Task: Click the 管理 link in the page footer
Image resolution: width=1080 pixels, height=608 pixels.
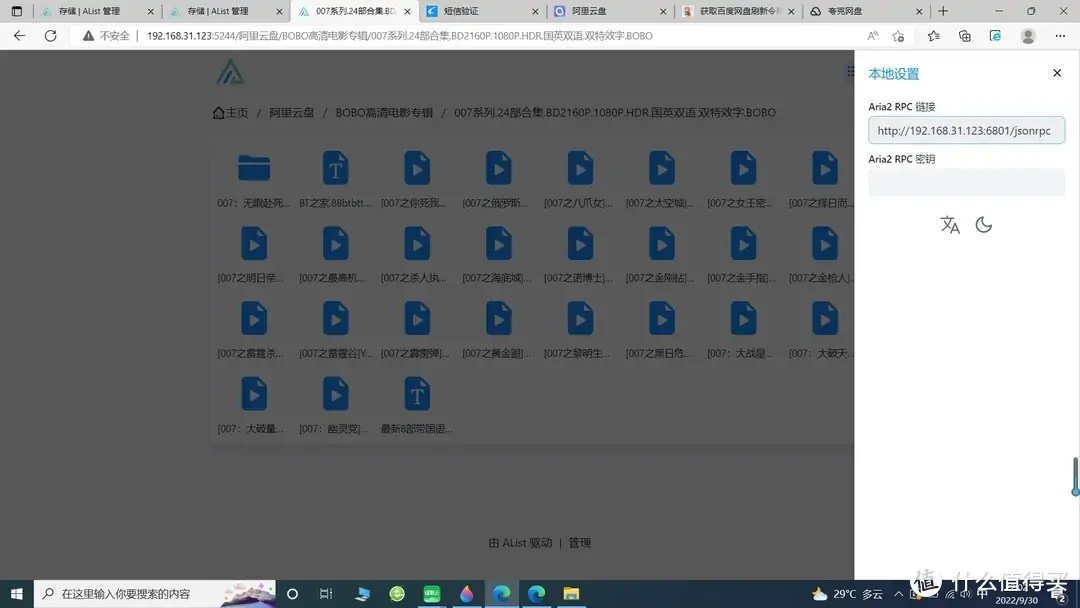Action: [x=580, y=542]
